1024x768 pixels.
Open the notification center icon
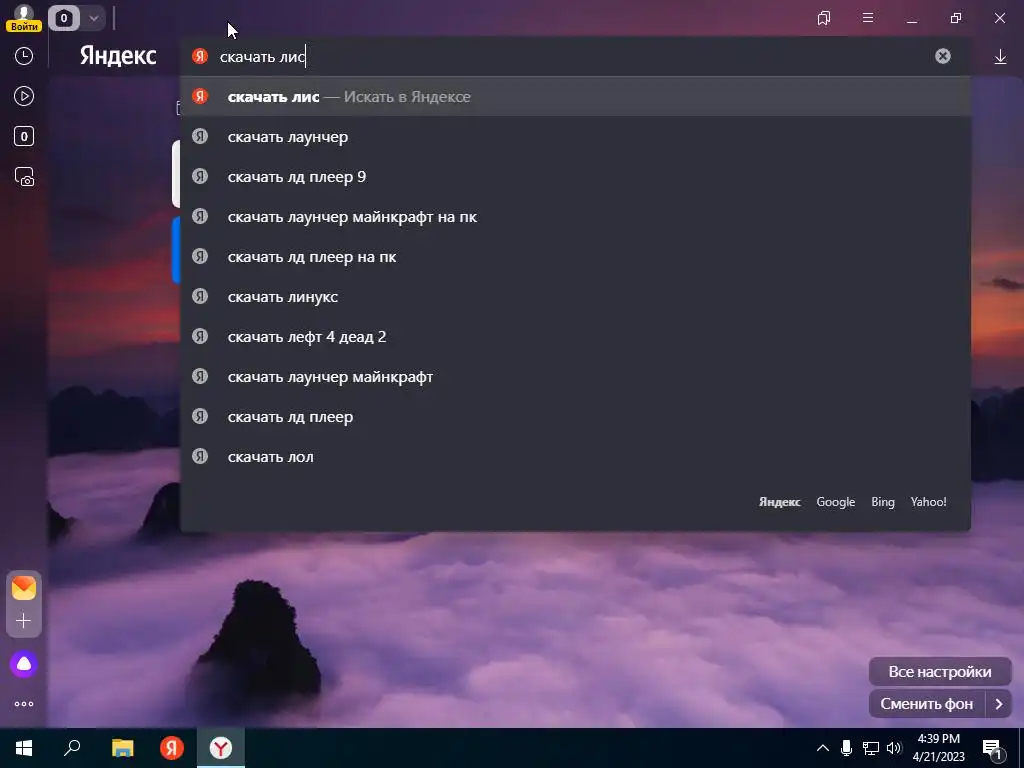click(992, 749)
